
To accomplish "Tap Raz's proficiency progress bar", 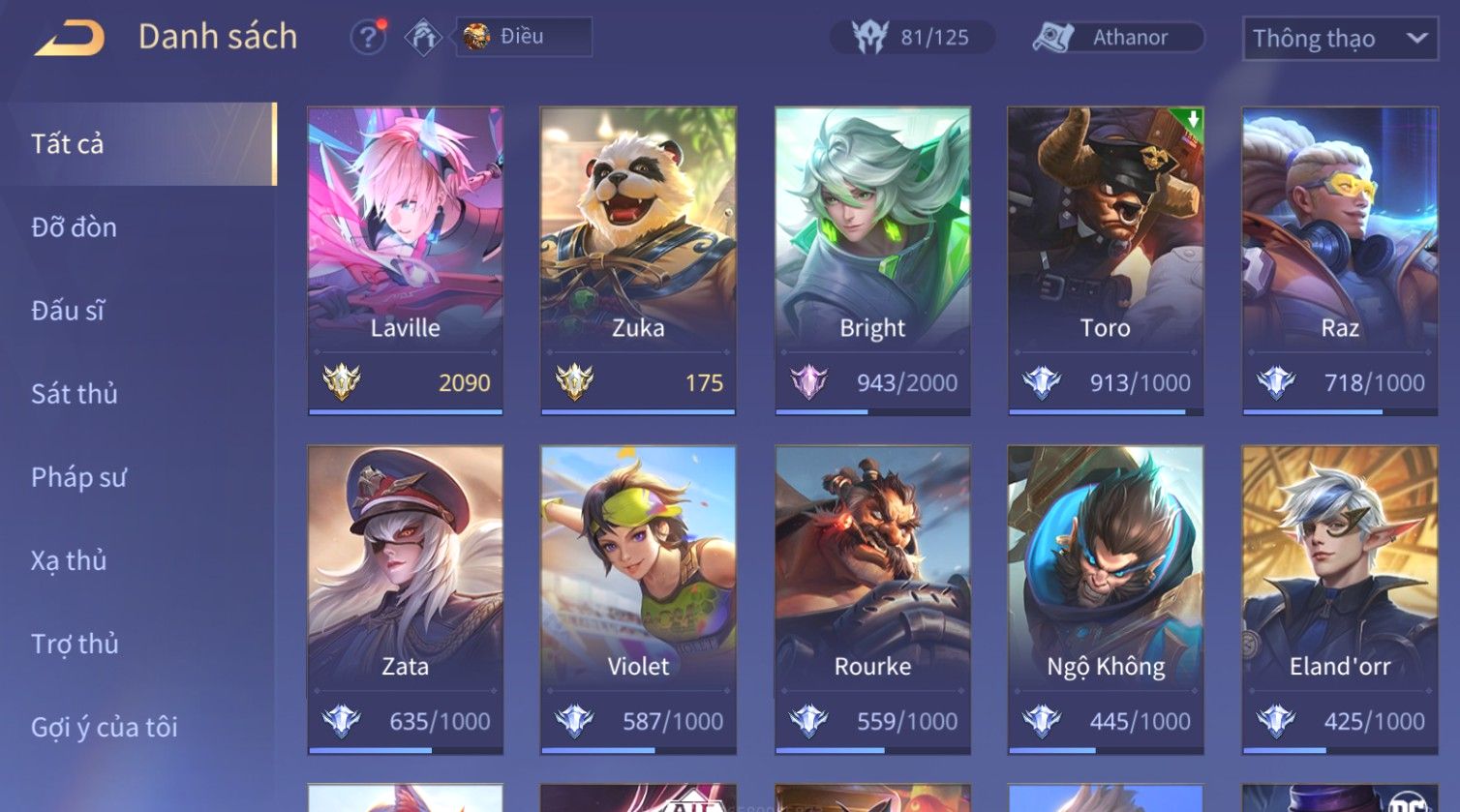I will (1340, 411).
